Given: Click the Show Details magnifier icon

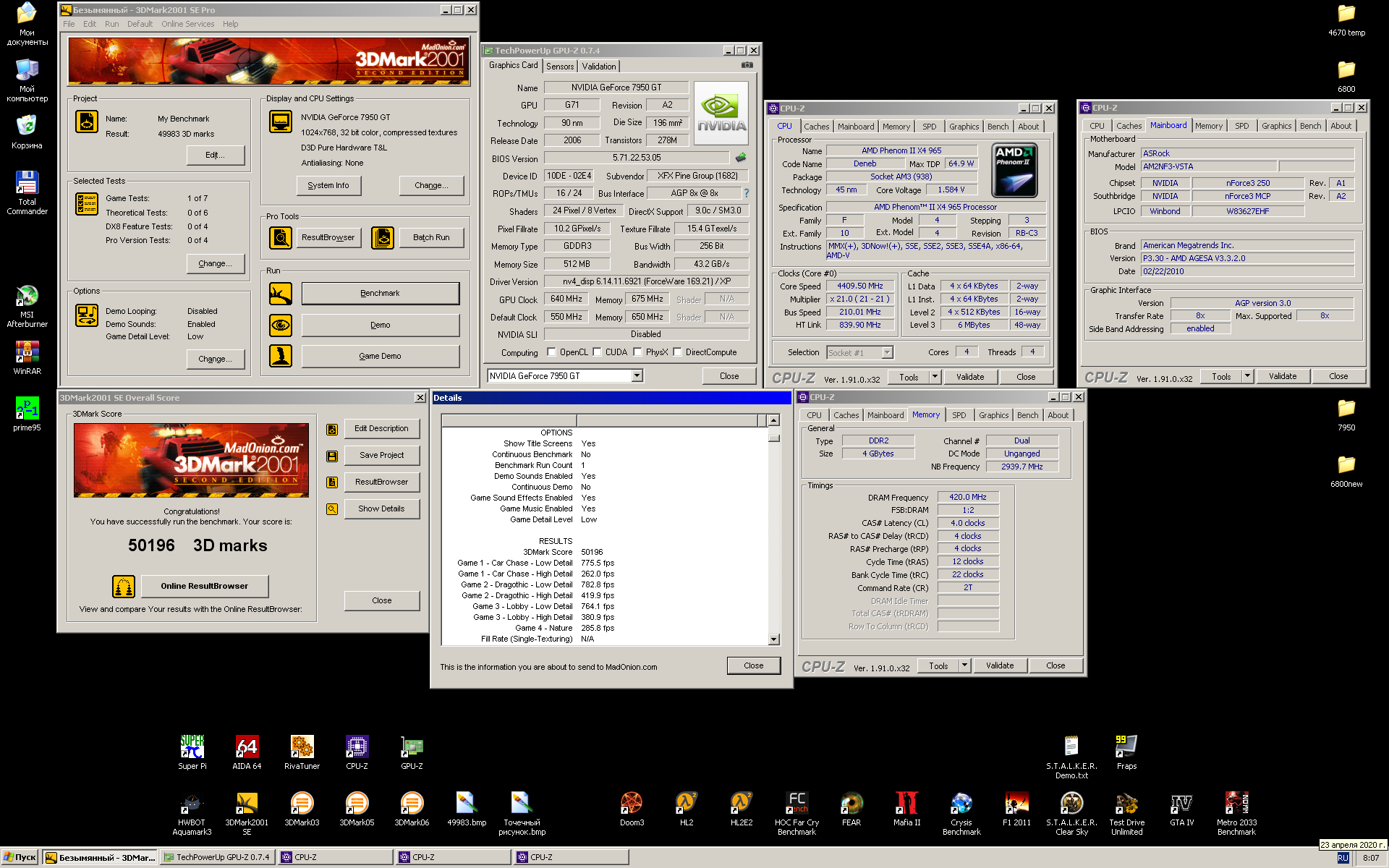Looking at the screenshot, I should point(332,509).
